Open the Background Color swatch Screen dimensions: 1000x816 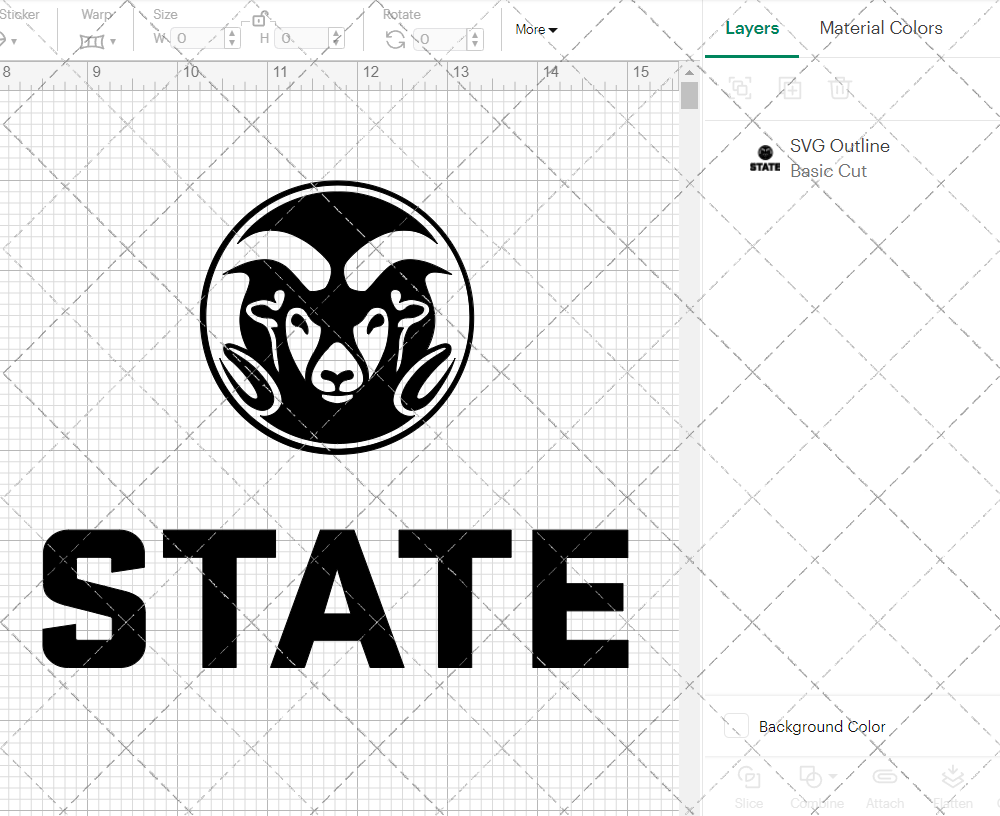(x=736, y=726)
